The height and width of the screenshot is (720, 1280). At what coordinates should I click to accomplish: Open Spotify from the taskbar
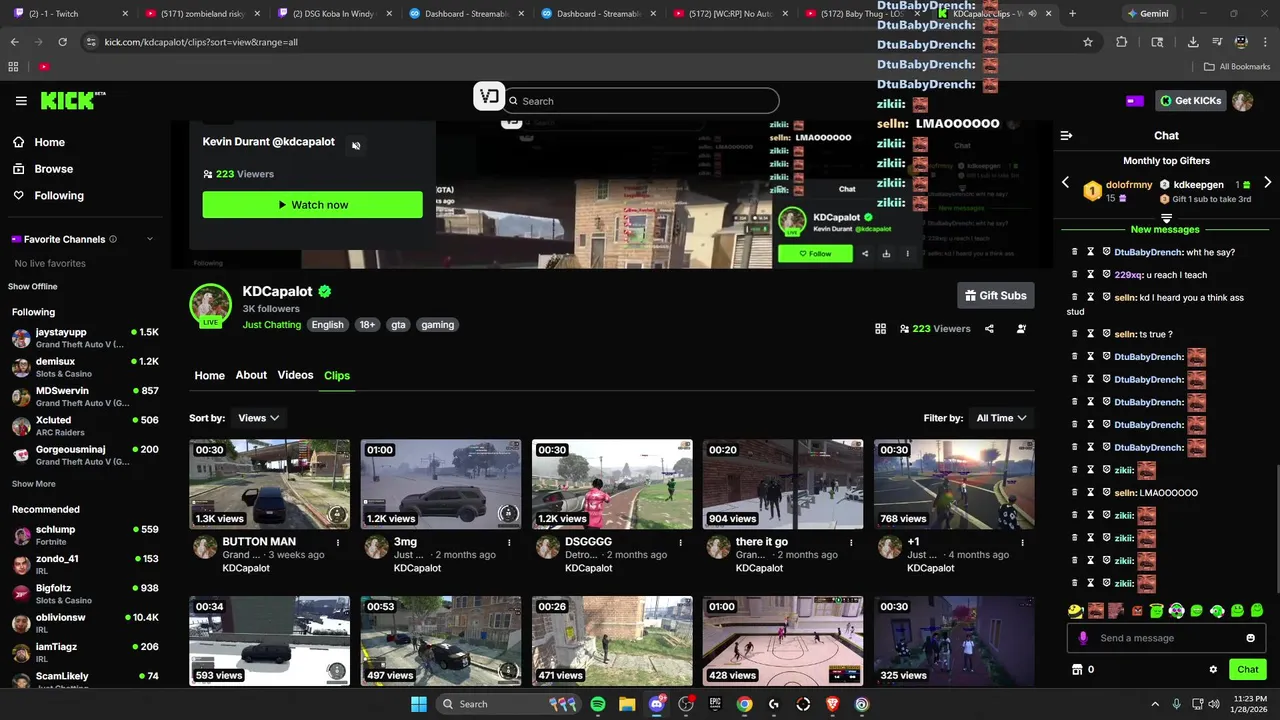tap(598, 704)
